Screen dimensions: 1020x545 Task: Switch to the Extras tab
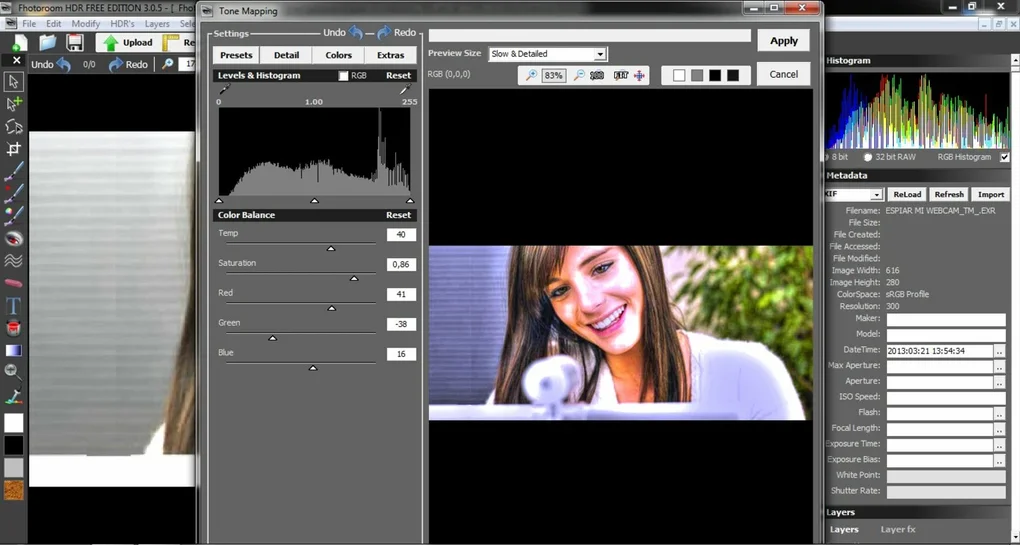coord(390,55)
